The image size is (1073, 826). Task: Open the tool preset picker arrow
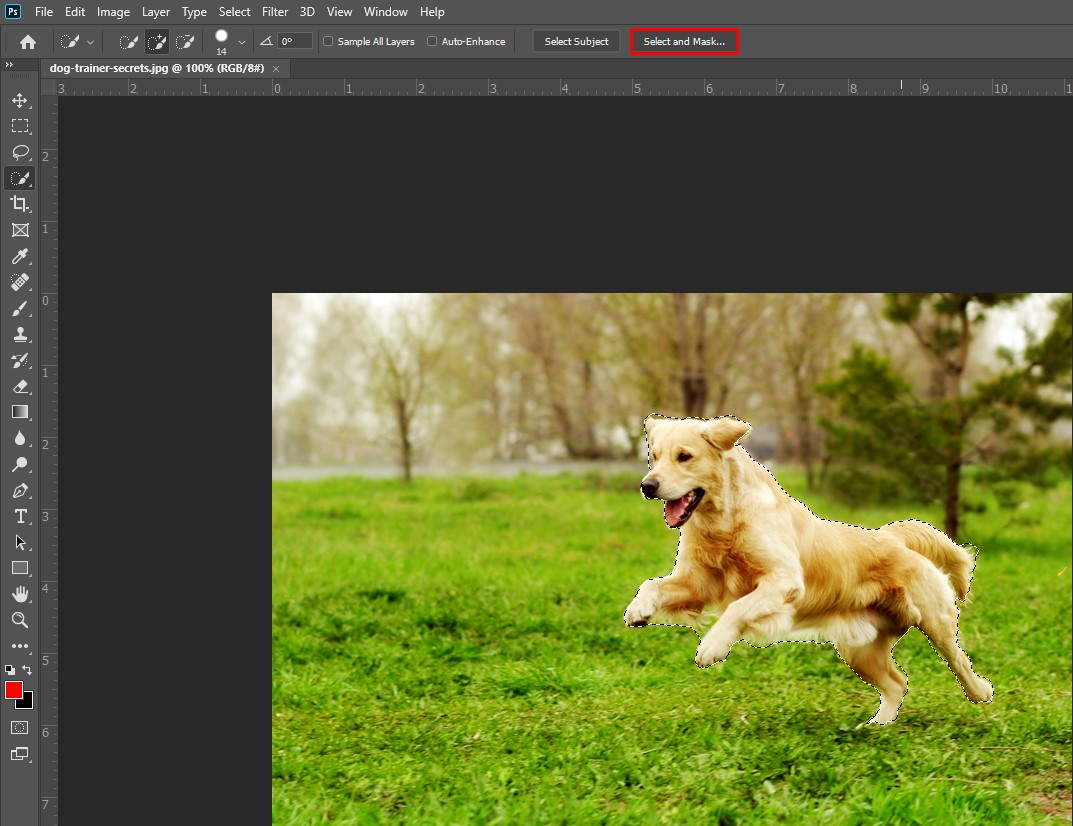(91, 42)
